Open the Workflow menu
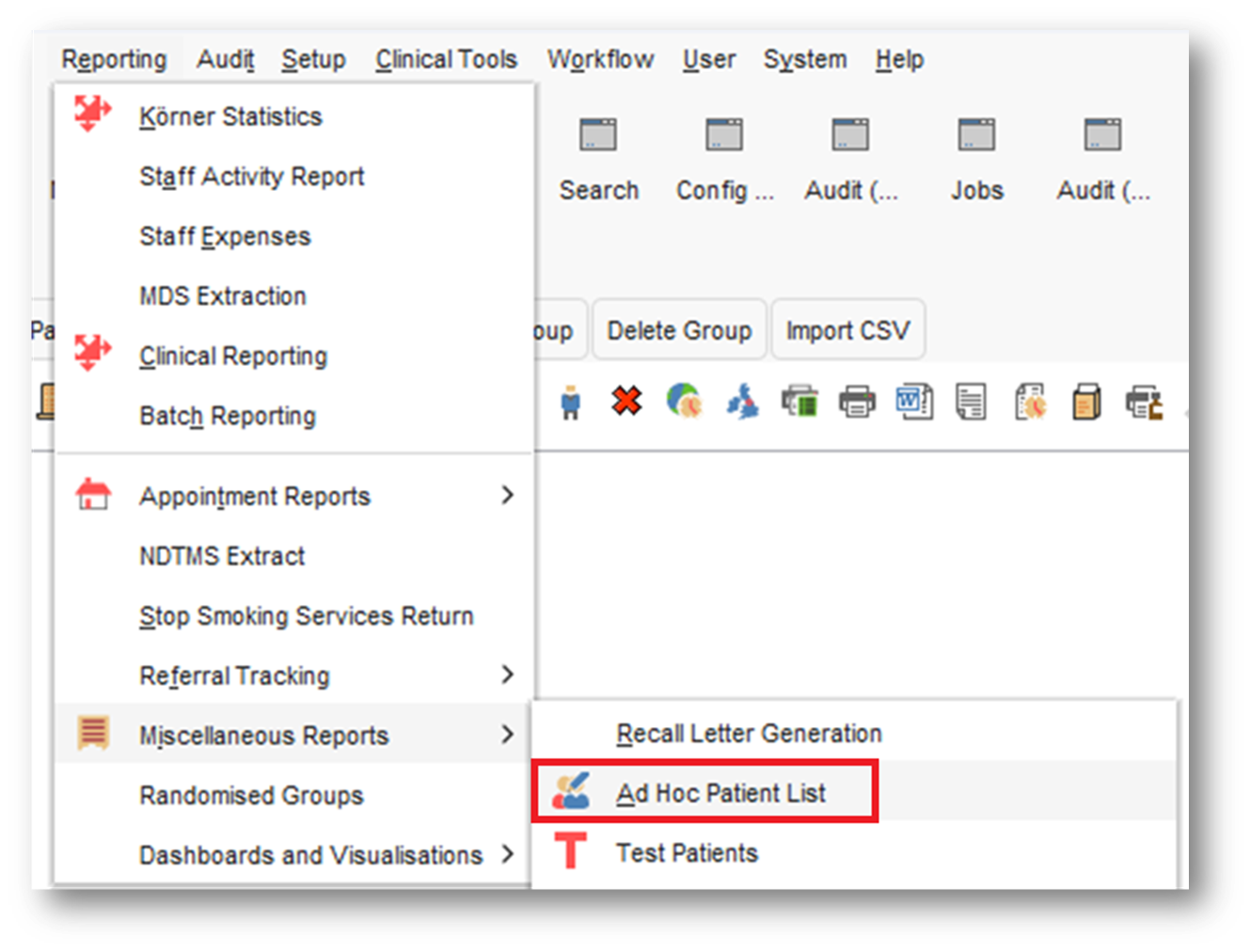The height and width of the screenshot is (952, 1250). pos(600,59)
